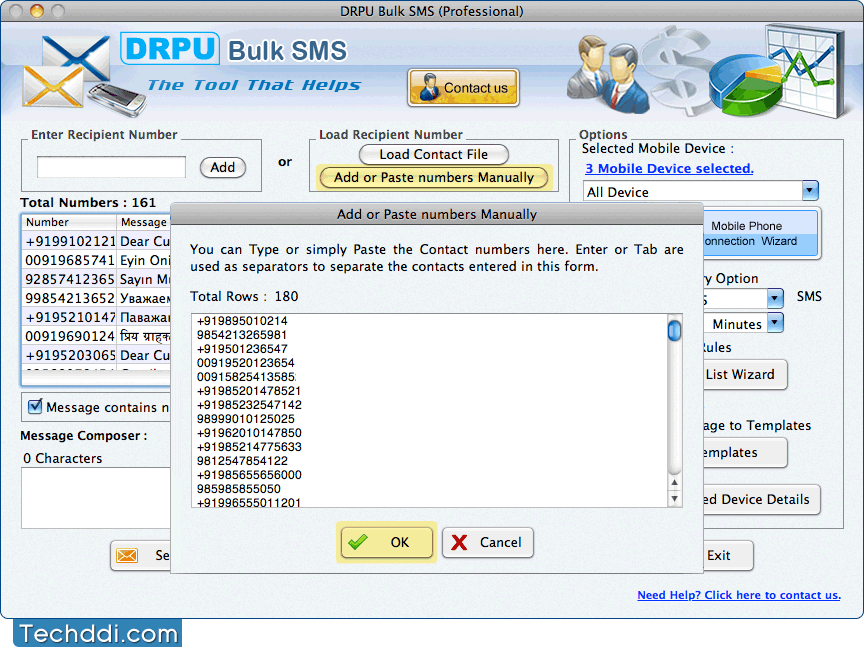This screenshot has height=647, width=864.
Task: Click the businessmen graphic in header
Action: click(606, 73)
